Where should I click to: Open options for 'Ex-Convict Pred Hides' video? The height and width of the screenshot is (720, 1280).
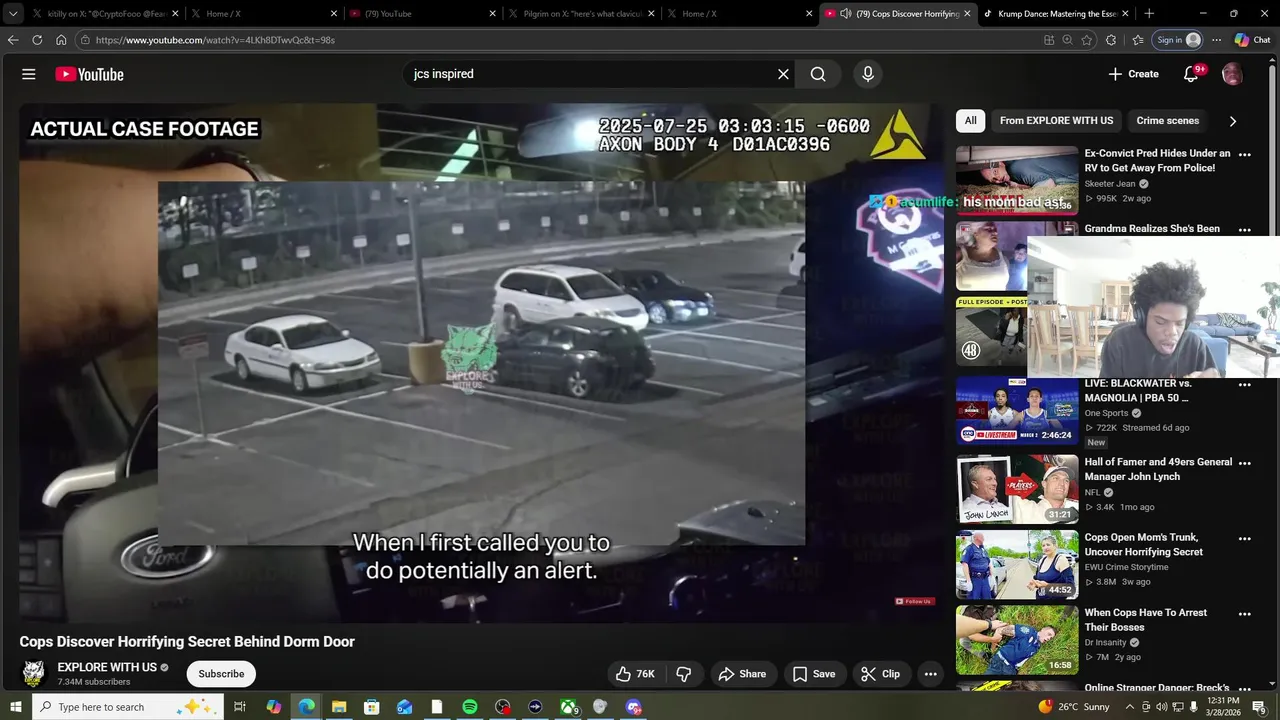coord(1245,155)
